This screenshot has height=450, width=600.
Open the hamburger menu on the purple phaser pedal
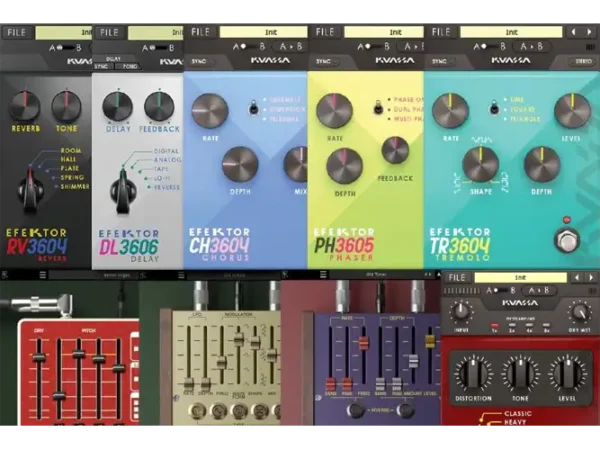(323, 274)
